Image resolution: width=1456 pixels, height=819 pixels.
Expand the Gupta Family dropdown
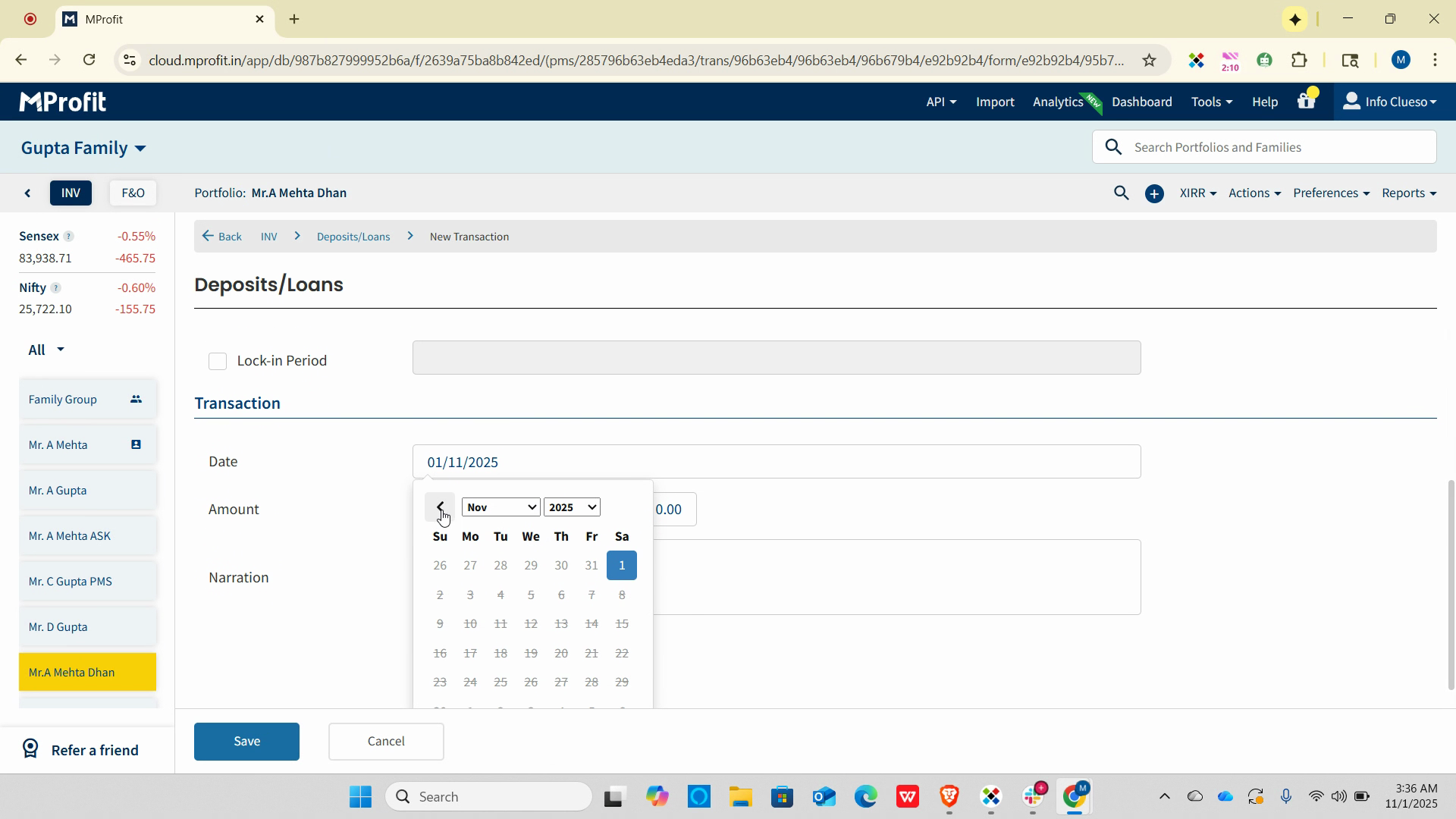tap(83, 148)
